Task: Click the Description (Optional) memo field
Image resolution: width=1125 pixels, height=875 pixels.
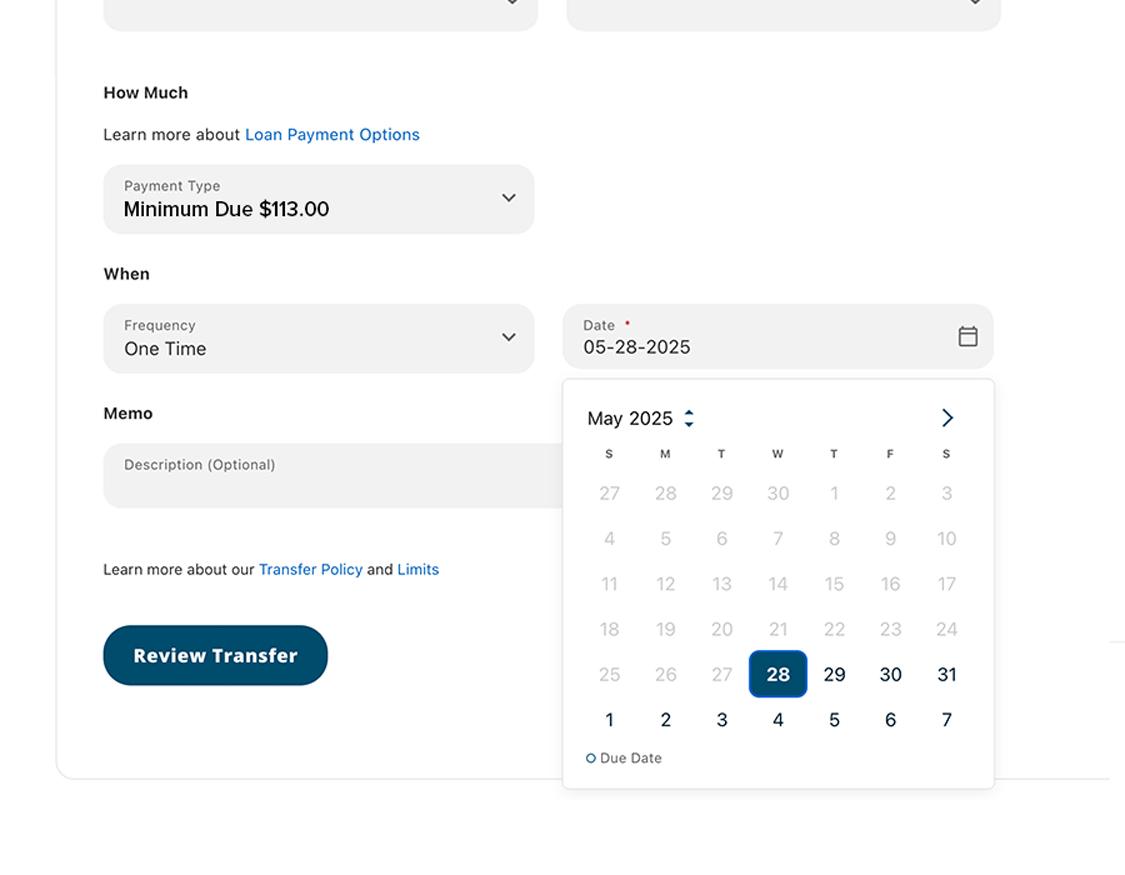Action: point(332,476)
